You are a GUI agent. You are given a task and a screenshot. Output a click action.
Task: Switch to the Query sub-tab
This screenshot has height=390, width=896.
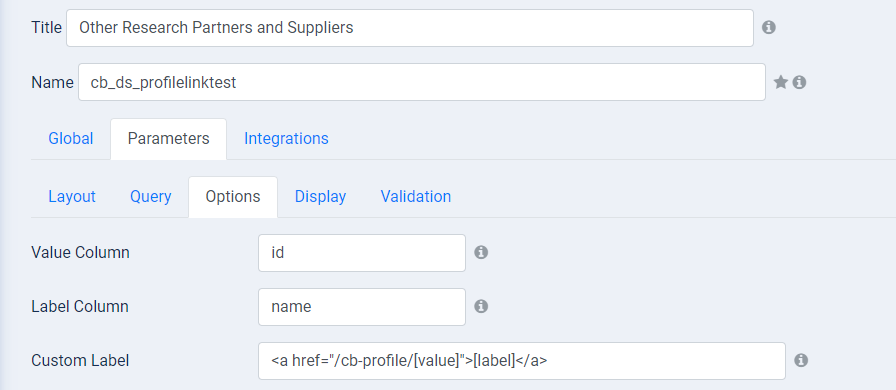(x=151, y=197)
